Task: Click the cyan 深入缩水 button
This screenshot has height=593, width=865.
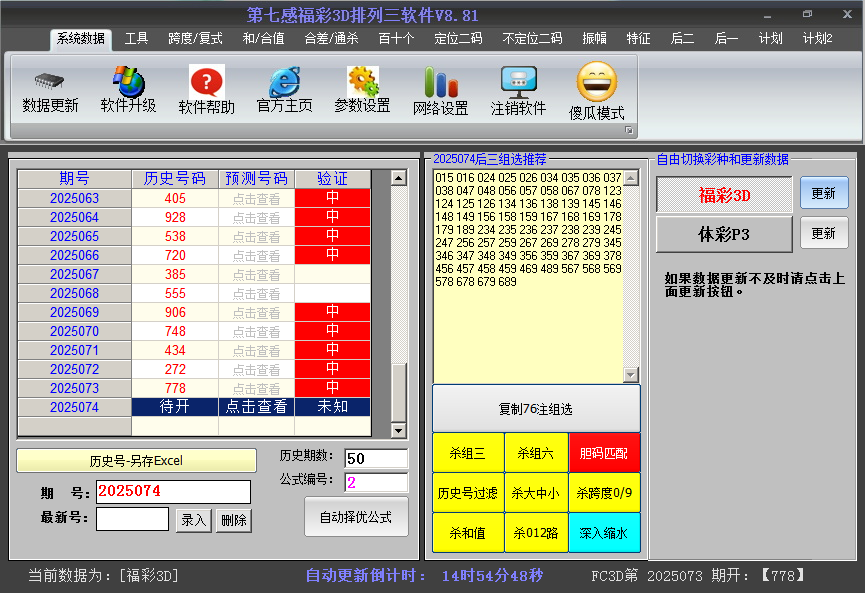Action: [604, 533]
